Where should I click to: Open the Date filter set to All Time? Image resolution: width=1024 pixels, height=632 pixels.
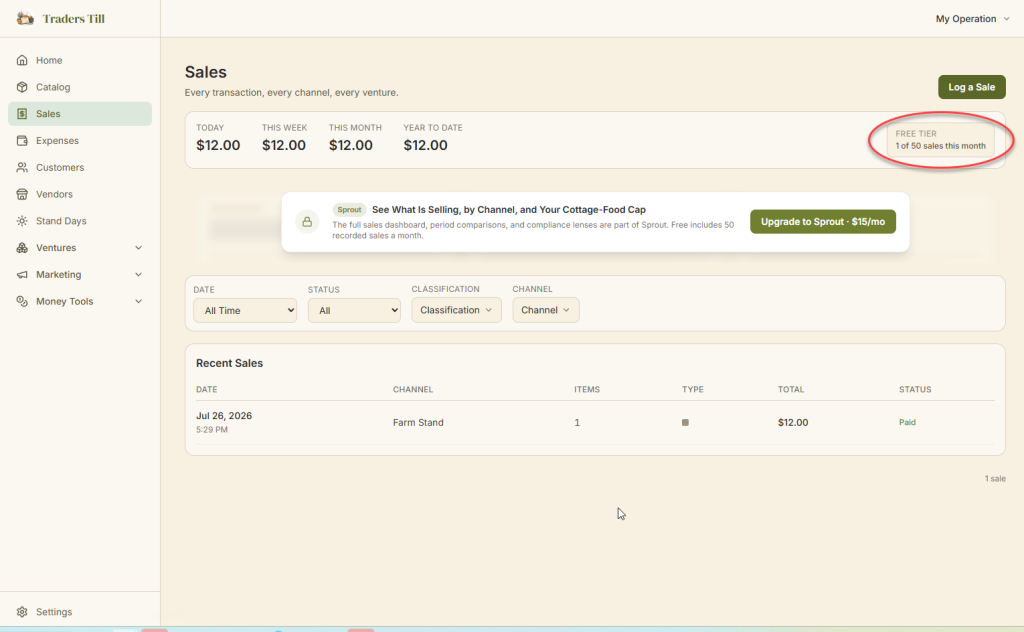pyautogui.click(x=245, y=310)
